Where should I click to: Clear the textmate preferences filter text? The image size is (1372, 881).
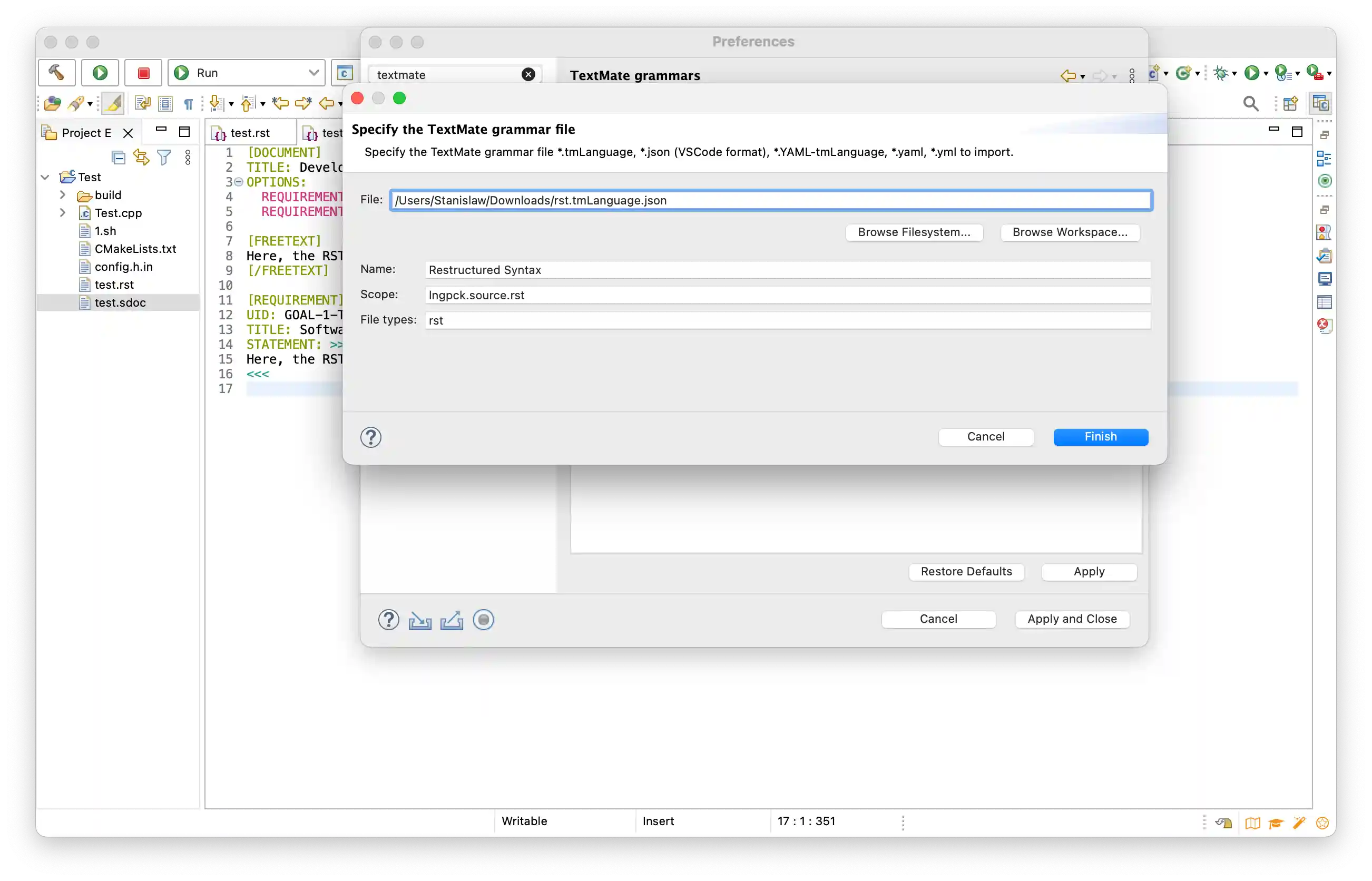[x=528, y=74]
